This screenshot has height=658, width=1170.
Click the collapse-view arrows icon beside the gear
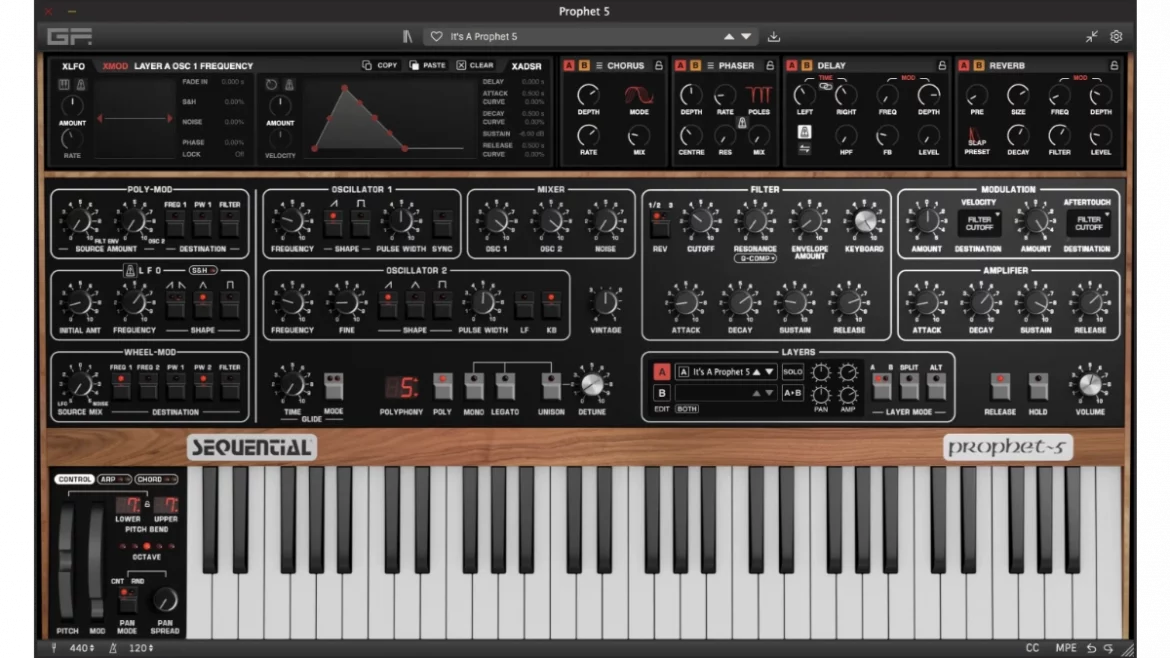click(x=1092, y=37)
